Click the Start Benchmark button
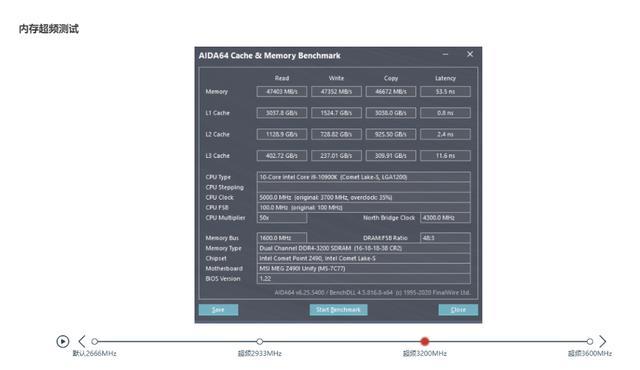The height and width of the screenshot is (370, 640). (x=338, y=310)
